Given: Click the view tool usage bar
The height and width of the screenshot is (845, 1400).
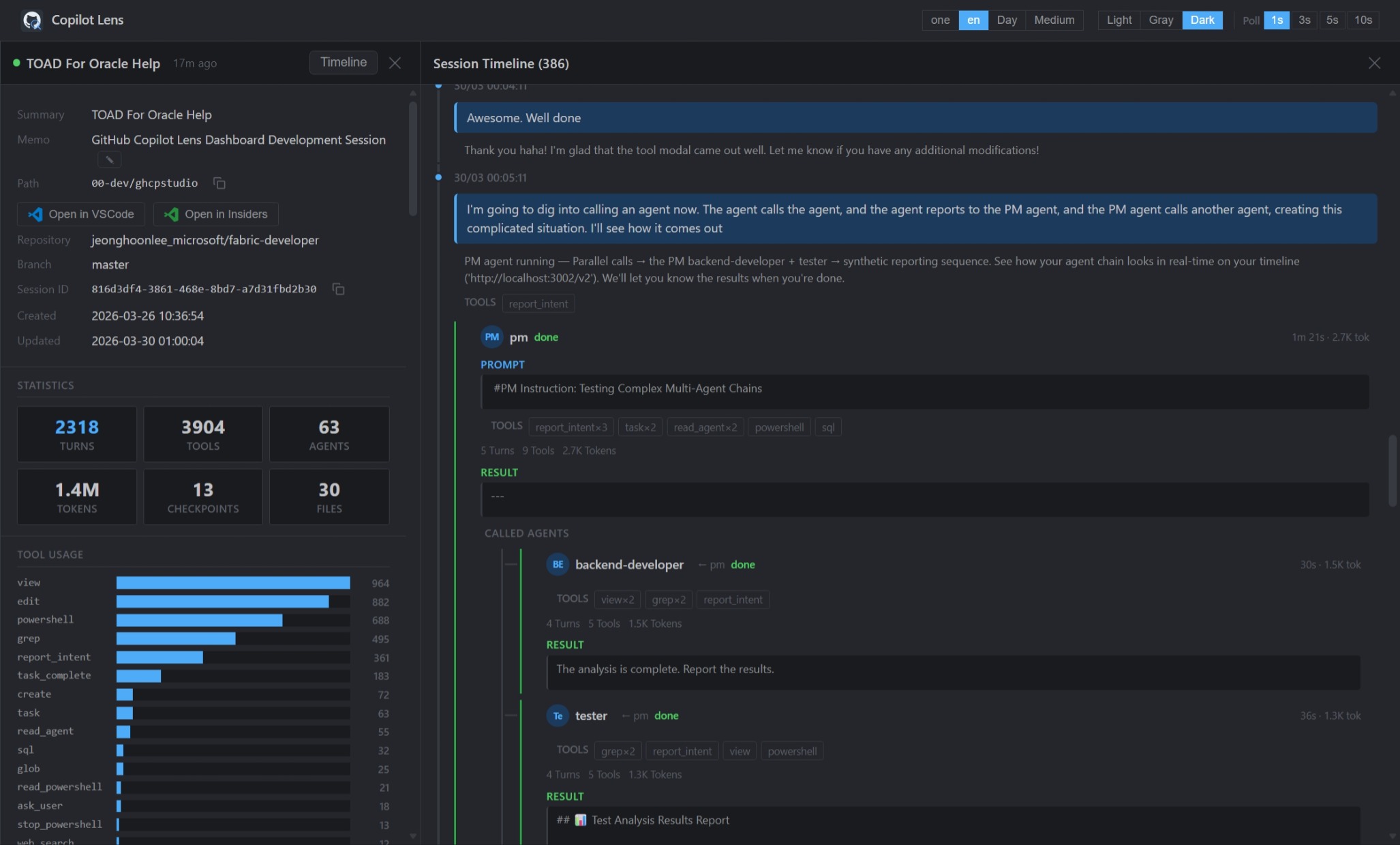Looking at the screenshot, I should click(233, 583).
